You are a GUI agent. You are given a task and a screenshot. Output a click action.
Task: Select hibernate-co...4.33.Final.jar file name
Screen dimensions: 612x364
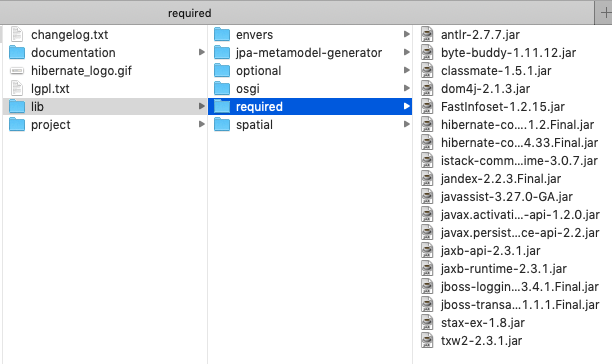[519, 143]
